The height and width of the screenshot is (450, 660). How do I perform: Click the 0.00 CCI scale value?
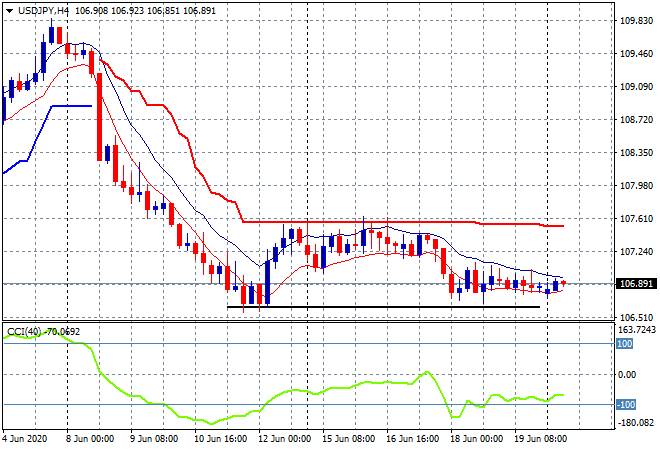pos(627,375)
